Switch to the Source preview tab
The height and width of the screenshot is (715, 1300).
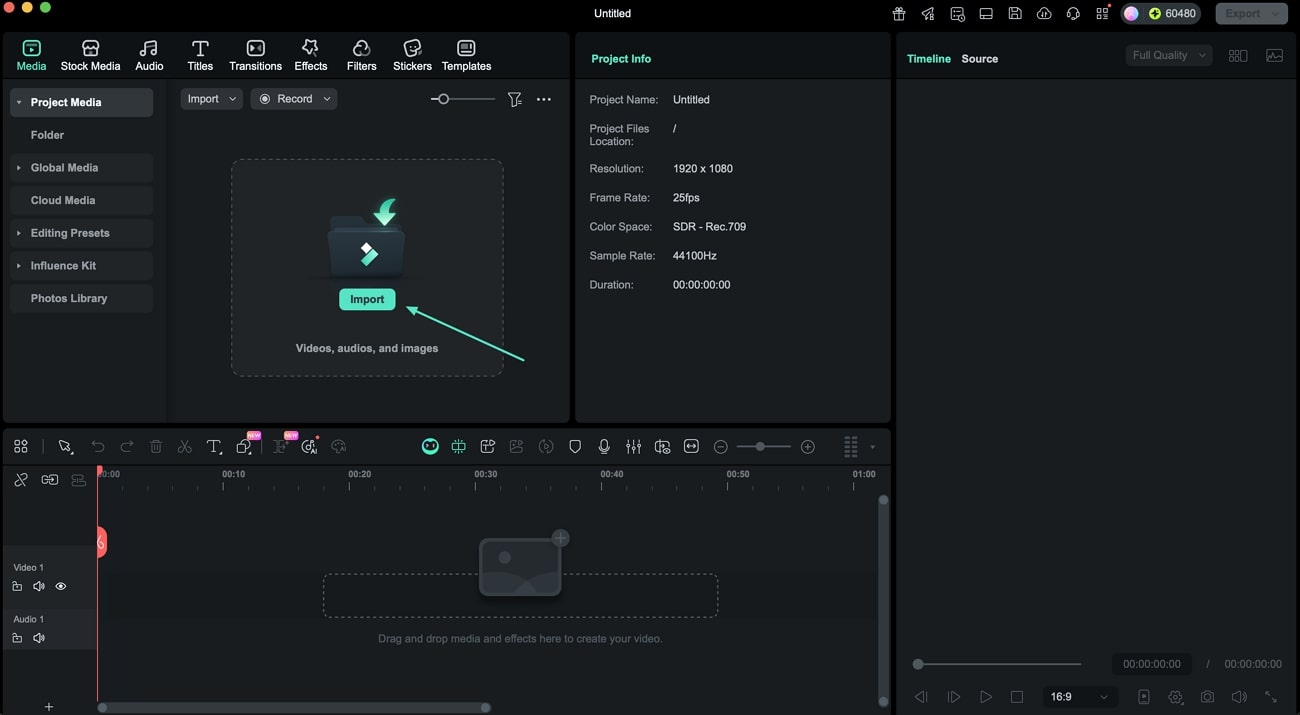click(x=979, y=59)
